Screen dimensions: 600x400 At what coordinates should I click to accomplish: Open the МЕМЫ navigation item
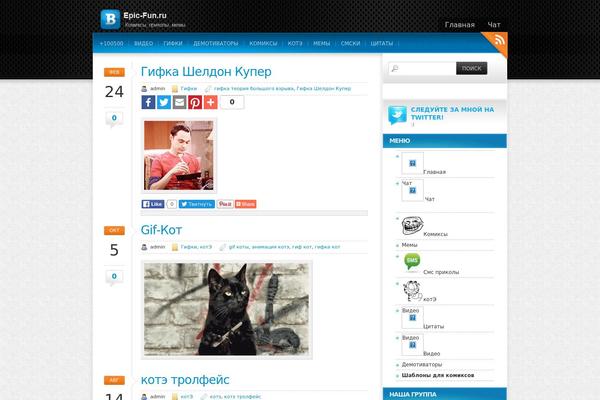click(321, 44)
